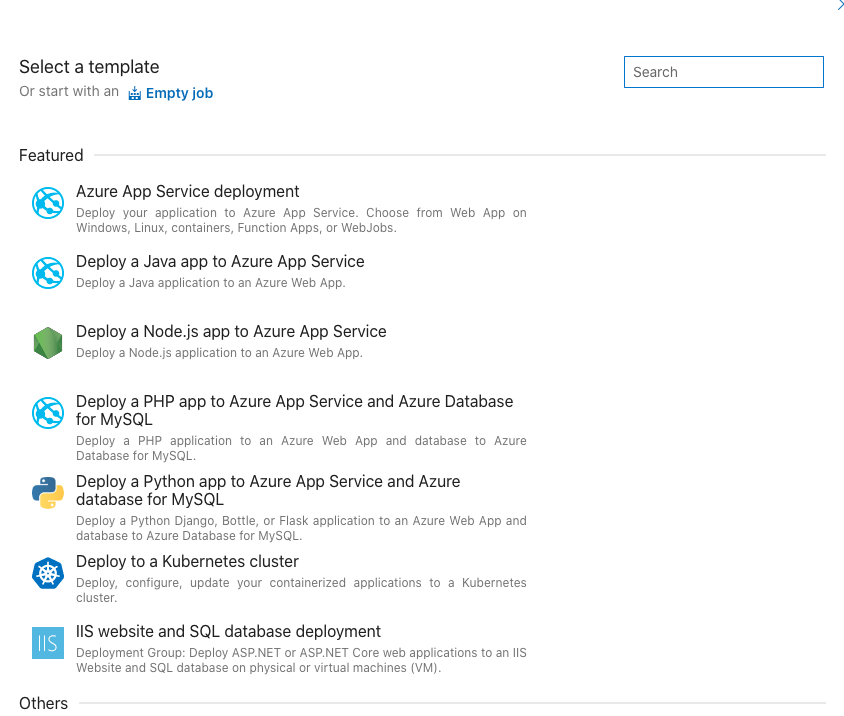Click description mentioning Function Apps, or WebJobs
This screenshot has height=716, width=844.
point(301,220)
